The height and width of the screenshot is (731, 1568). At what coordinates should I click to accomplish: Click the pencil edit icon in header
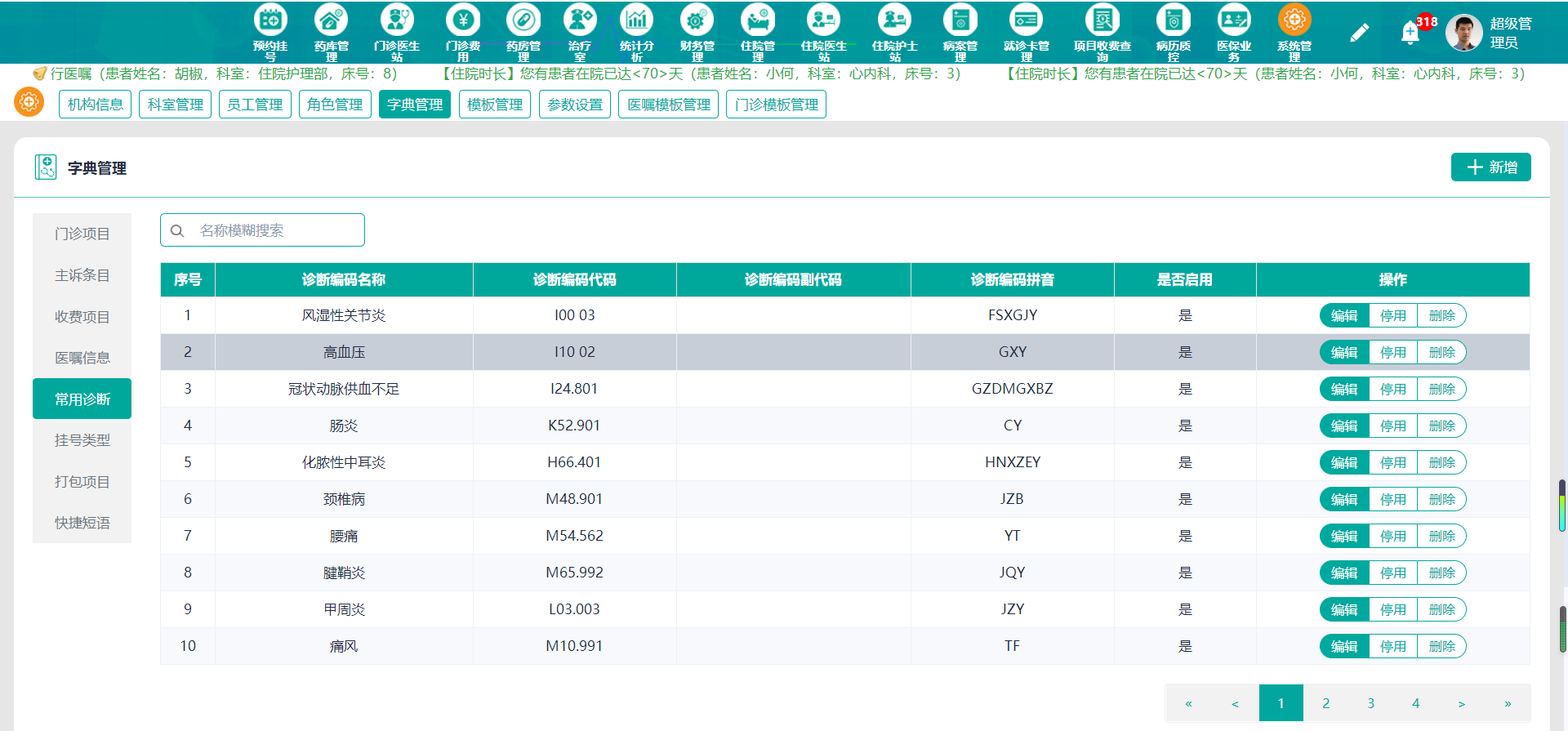click(x=1359, y=33)
